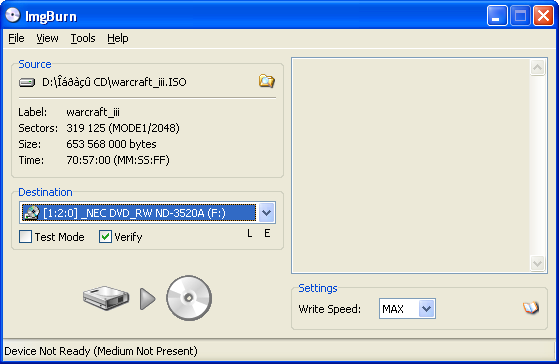Viewport: 559px width, 364px height.
Task: Click the drive icon in destination combo
Action: (x=31, y=213)
